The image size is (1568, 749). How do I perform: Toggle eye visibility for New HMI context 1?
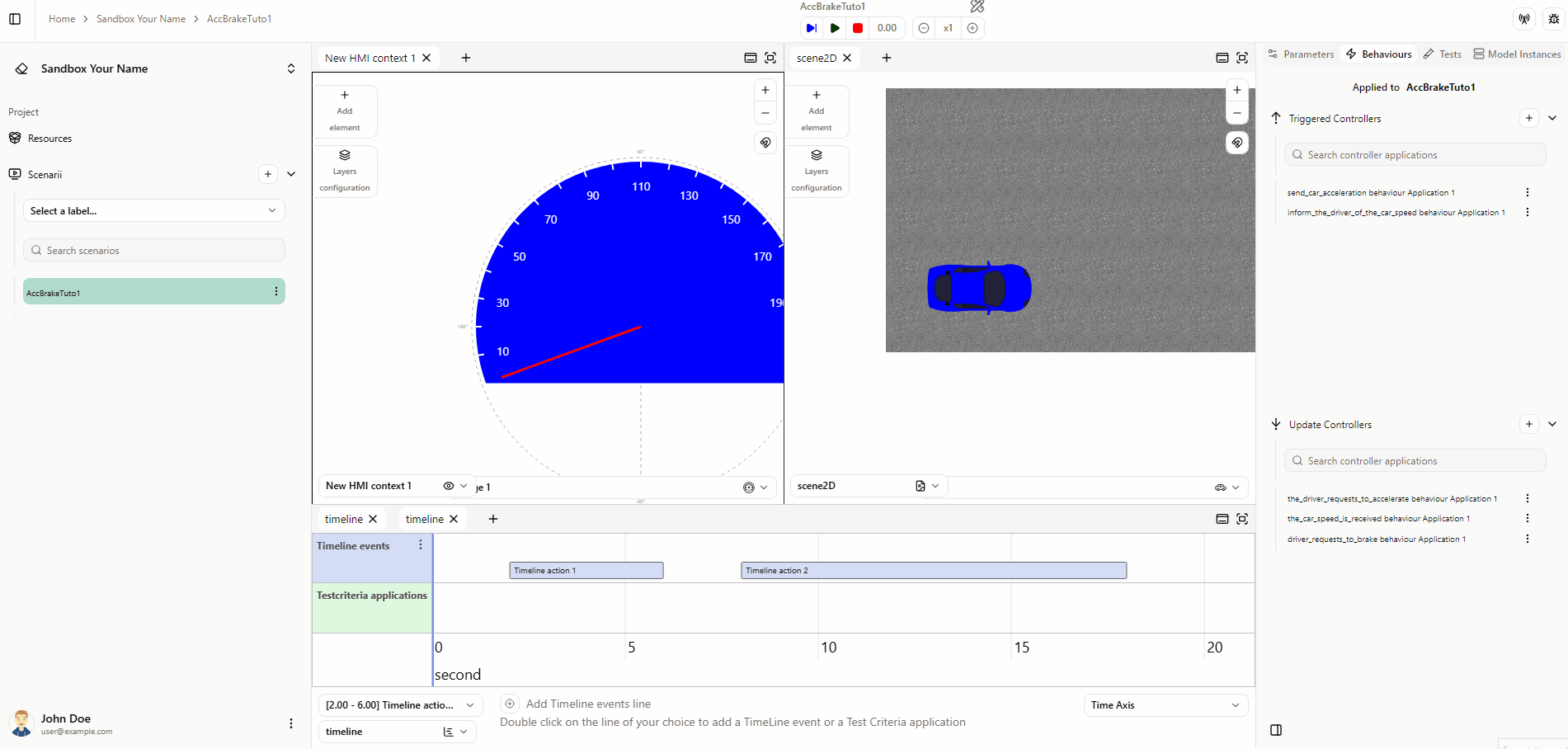[x=449, y=486]
